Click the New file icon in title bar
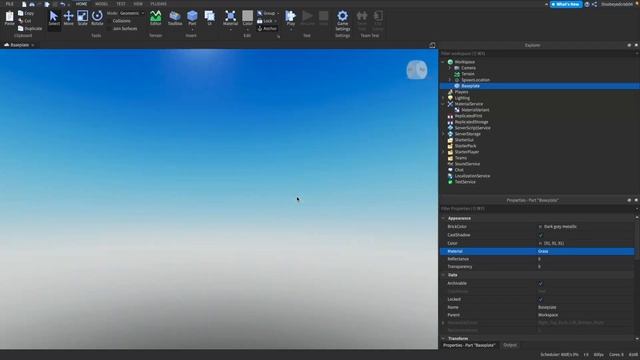The image size is (640, 360). tap(24, 4)
